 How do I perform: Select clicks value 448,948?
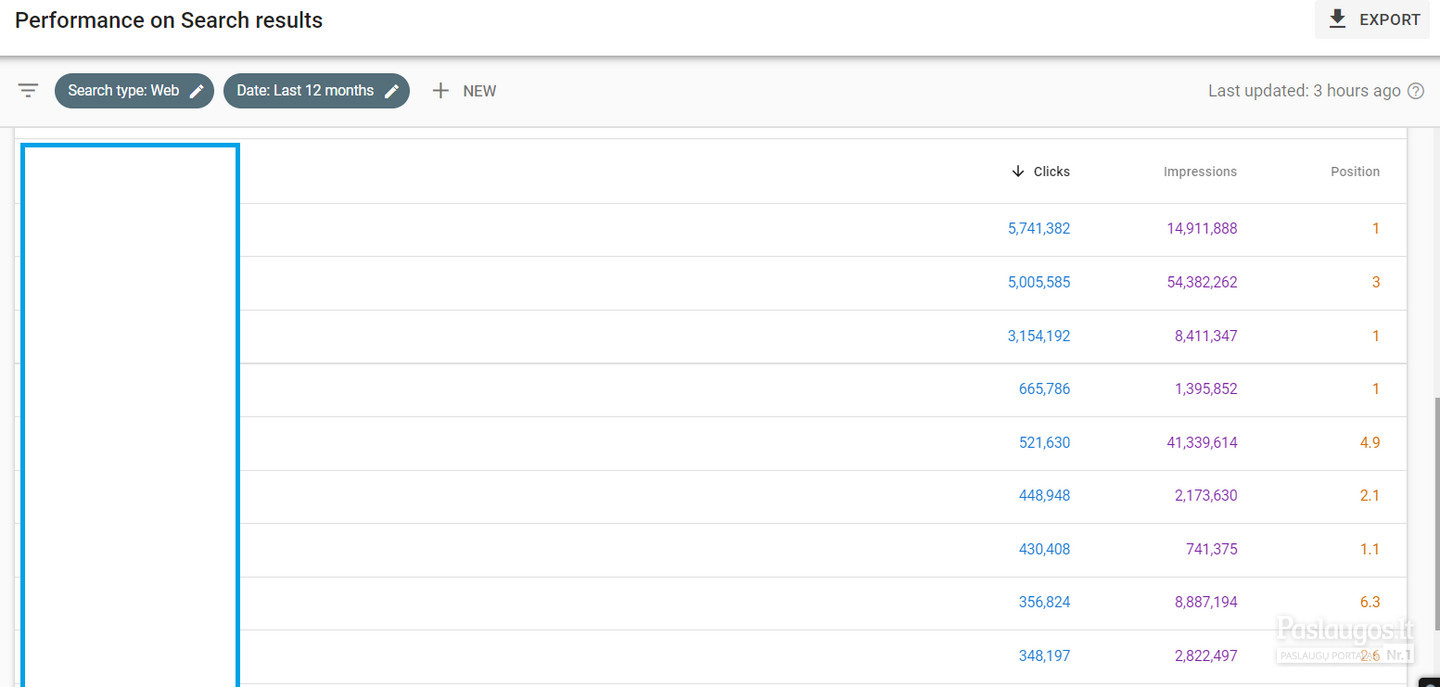tap(1044, 496)
